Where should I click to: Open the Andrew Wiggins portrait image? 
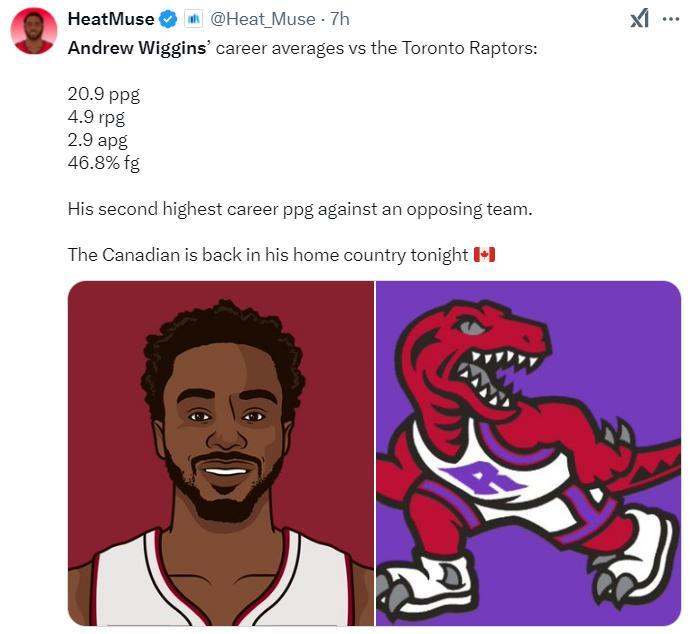click(221, 453)
